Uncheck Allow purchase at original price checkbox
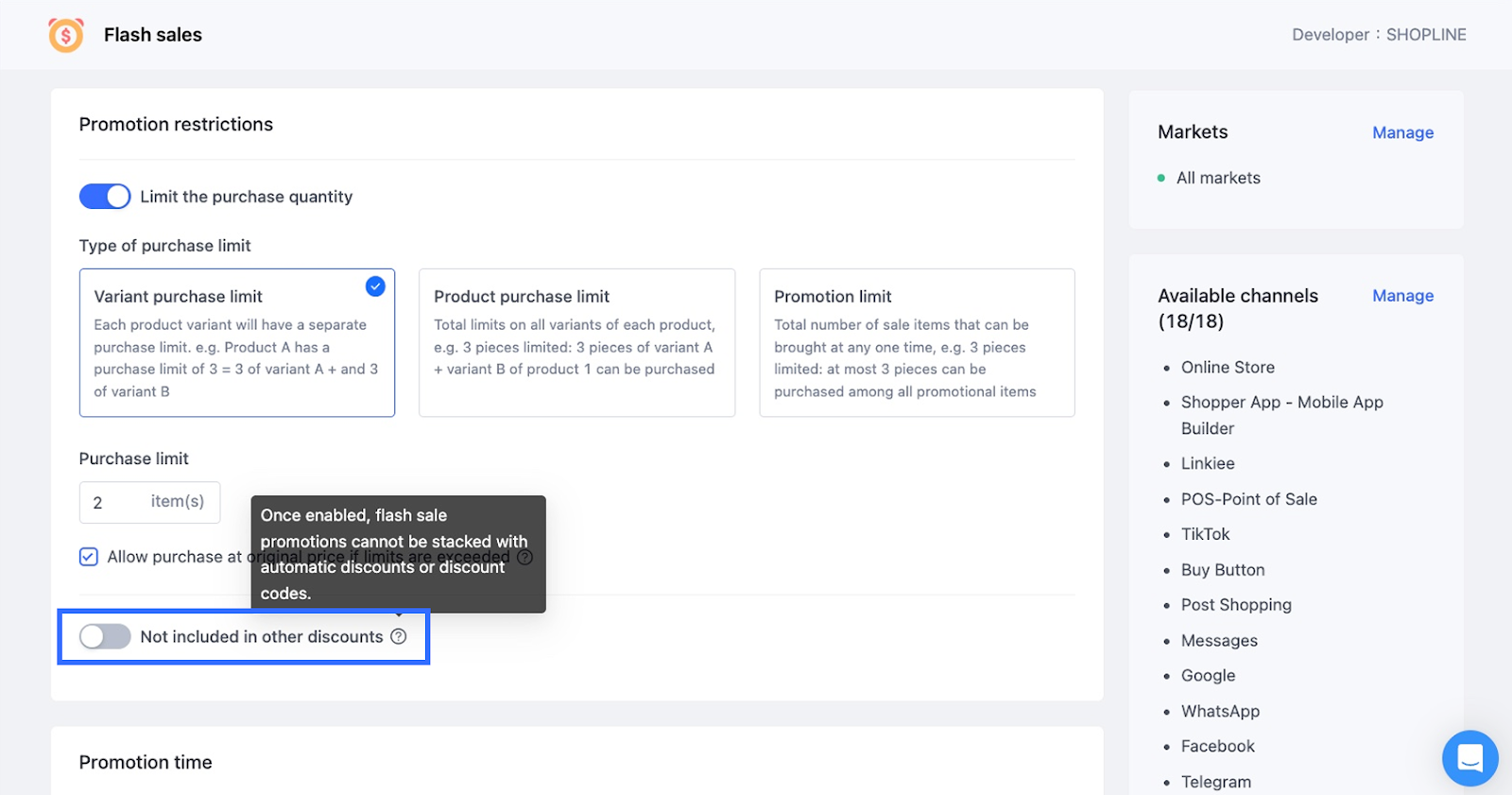 click(89, 557)
